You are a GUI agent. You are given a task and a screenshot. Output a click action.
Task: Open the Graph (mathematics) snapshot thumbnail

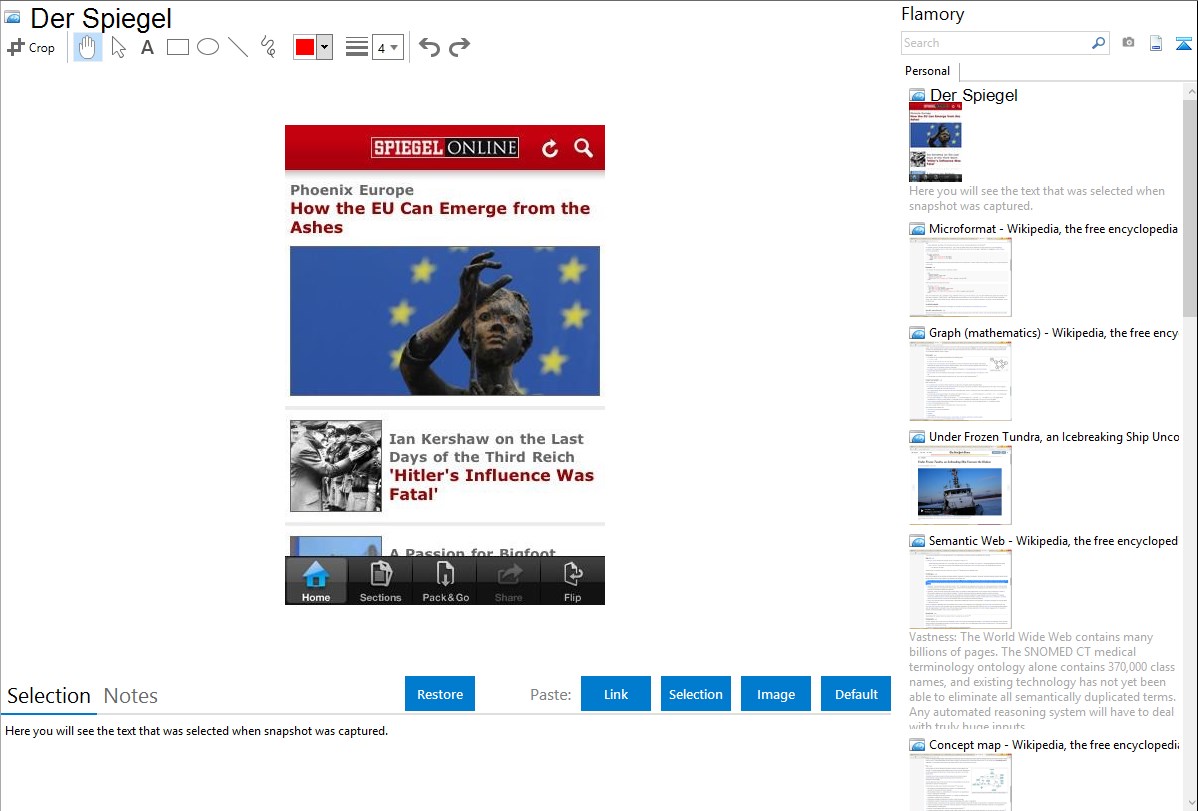point(960,381)
